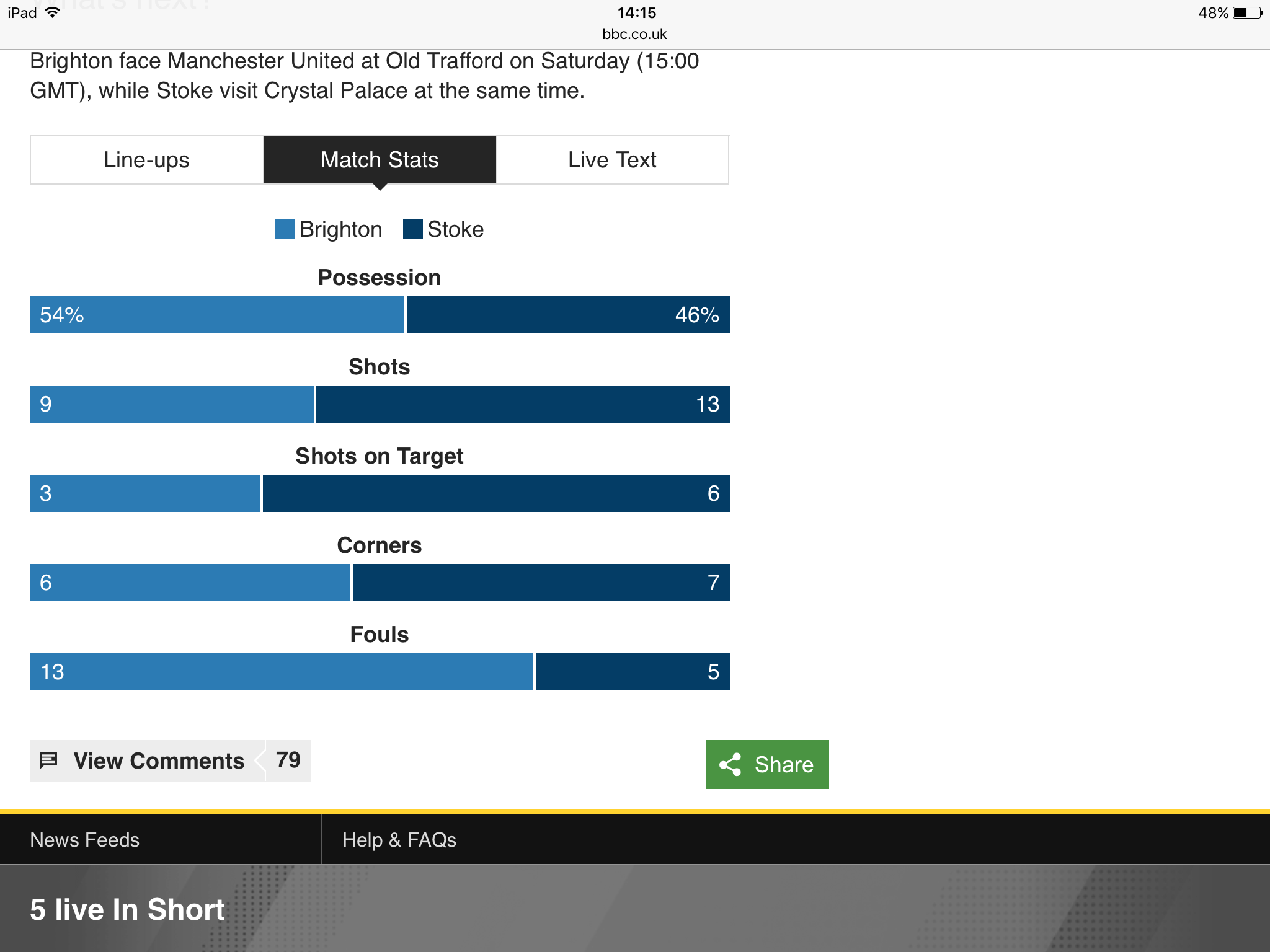The height and width of the screenshot is (952, 1270).
Task: Tap the 79 comments count
Action: (288, 760)
